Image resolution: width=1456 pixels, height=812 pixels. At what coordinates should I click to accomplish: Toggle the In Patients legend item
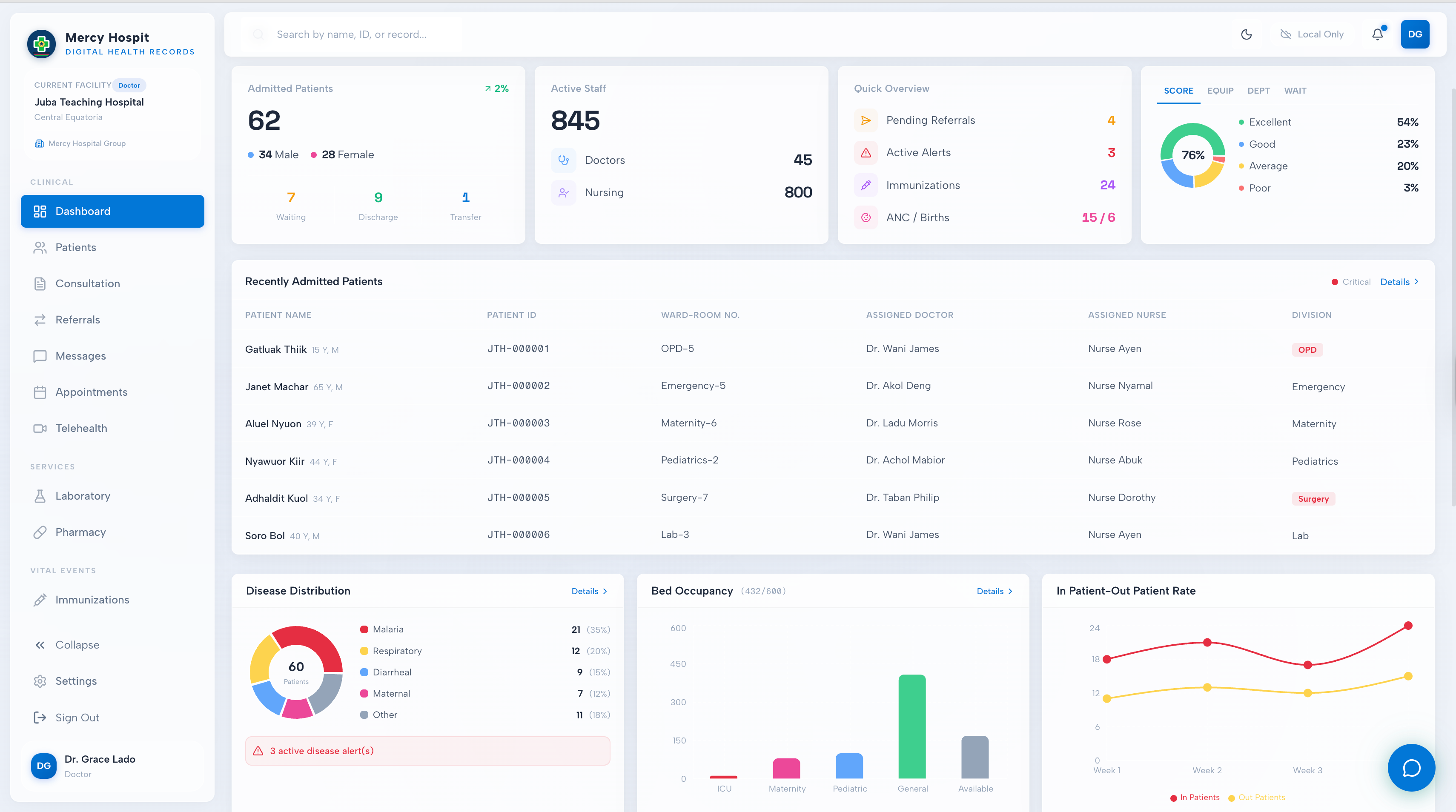[1194, 798]
